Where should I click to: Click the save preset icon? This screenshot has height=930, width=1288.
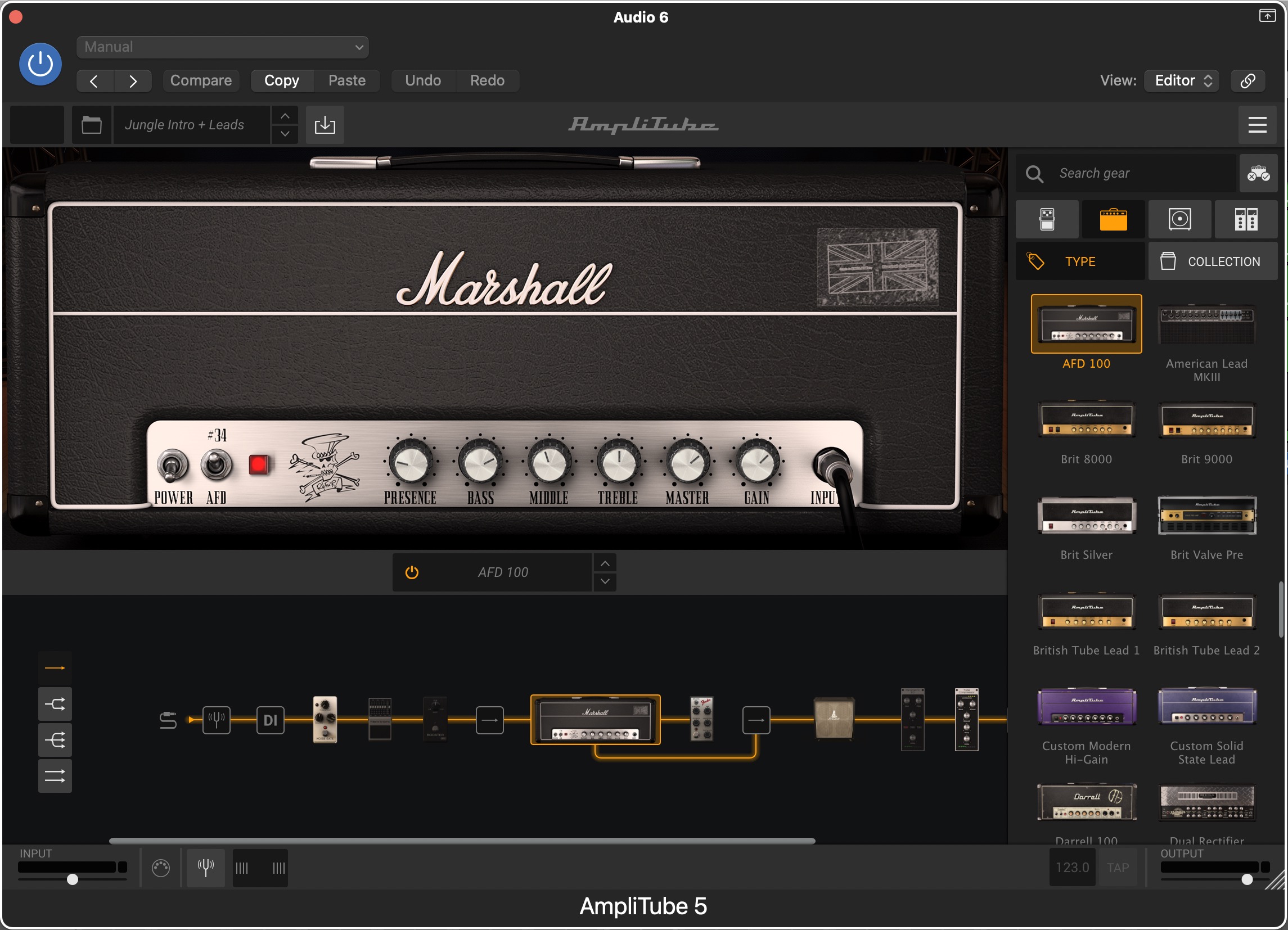pos(325,125)
